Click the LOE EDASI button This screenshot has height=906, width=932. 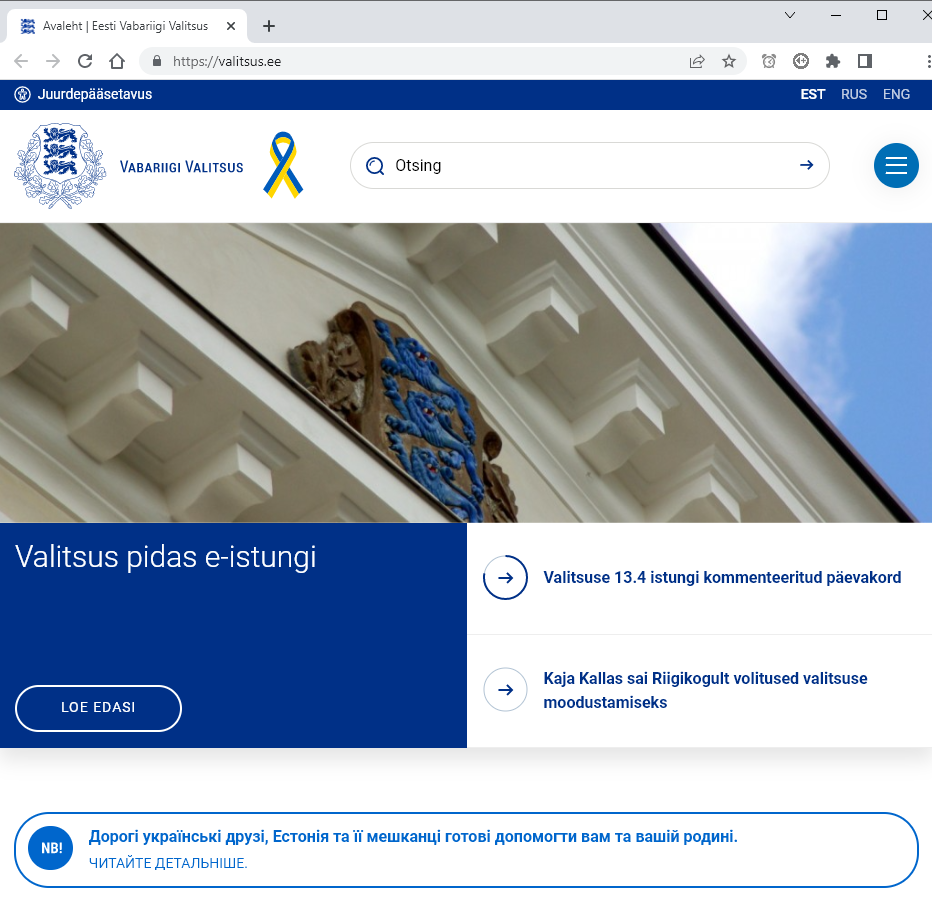point(98,708)
